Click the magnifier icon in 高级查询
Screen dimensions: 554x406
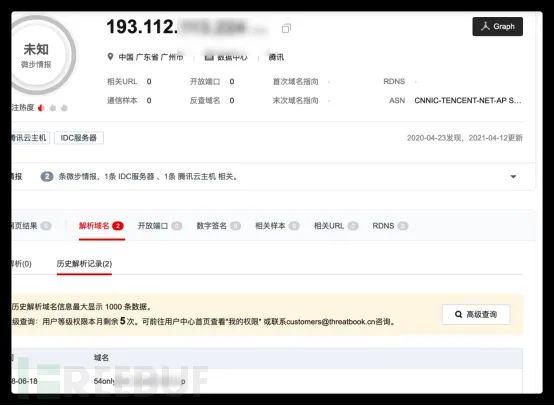click(458, 314)
